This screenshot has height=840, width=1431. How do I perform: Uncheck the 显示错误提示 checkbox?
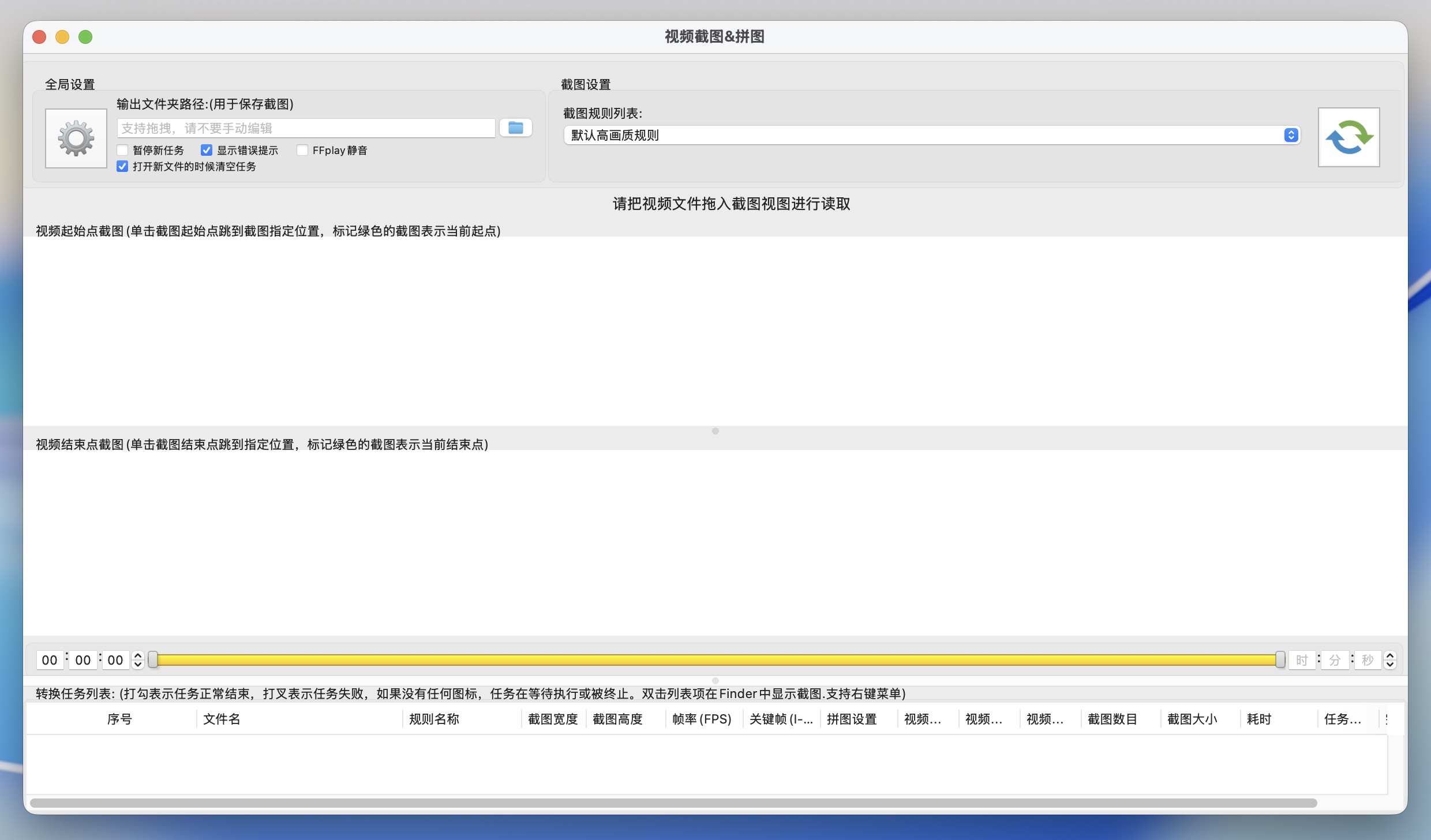point(207,150)
